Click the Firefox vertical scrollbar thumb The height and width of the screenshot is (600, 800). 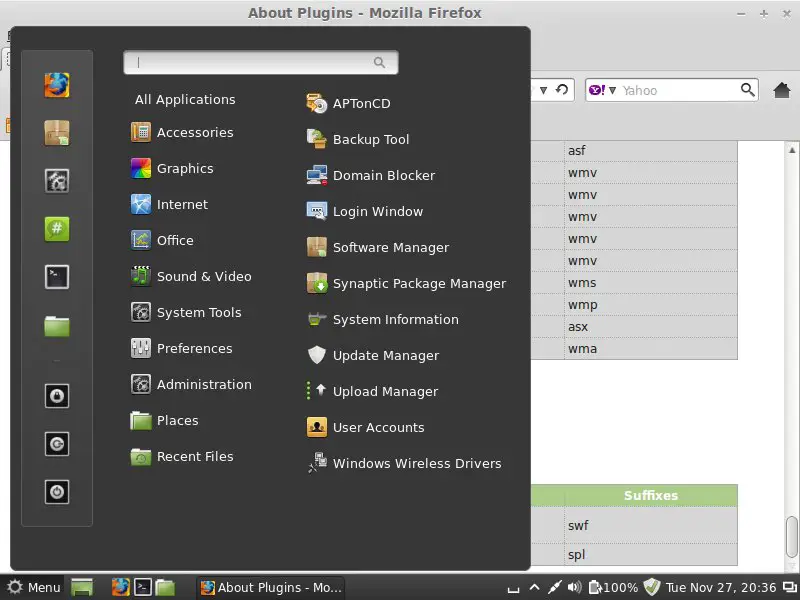792,537
